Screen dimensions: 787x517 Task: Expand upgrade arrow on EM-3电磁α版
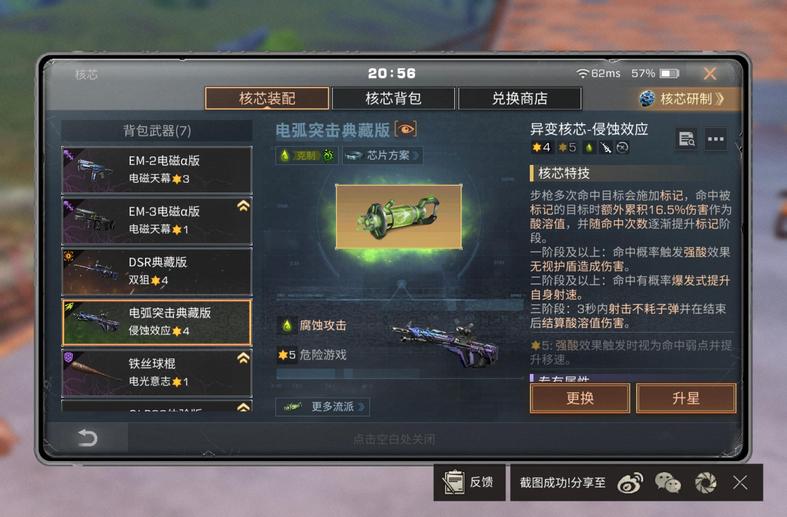pyautogui.click(x=243, y=206)
